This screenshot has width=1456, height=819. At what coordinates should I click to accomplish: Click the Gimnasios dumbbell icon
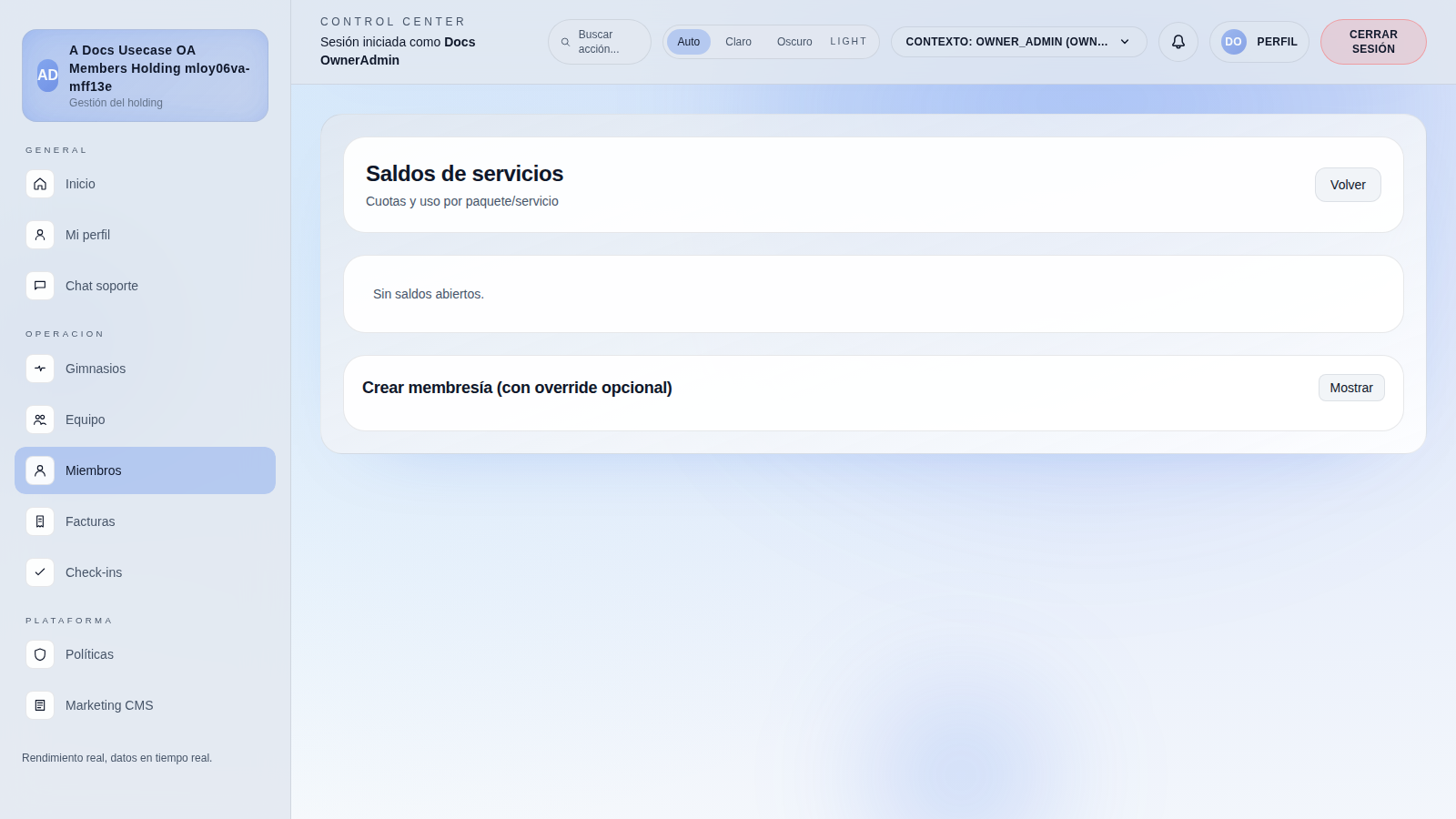pos(40,369)
